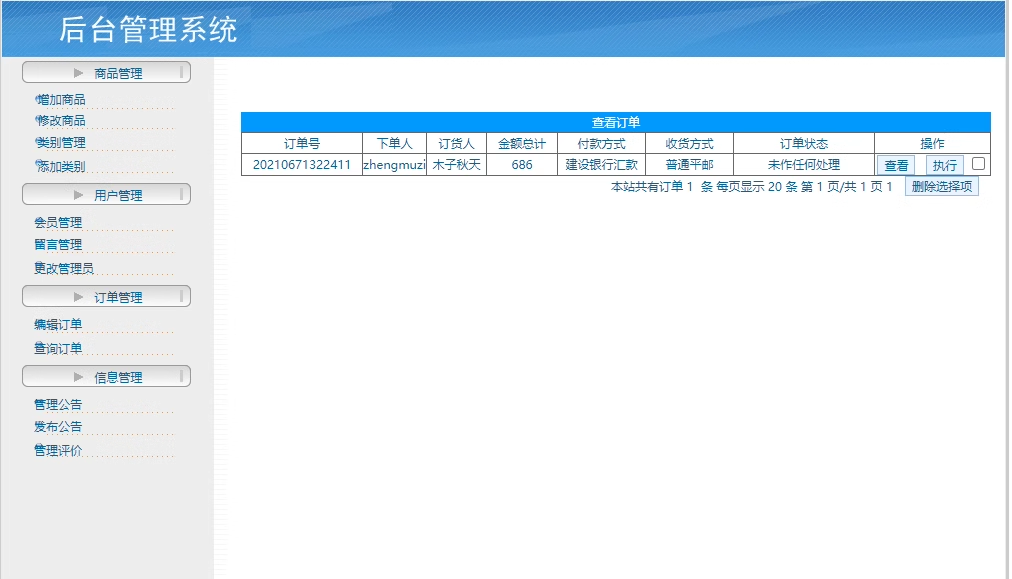Click the 查看订单 table title bar
Screen dimensions: 1012x579
tap(616, 122)
